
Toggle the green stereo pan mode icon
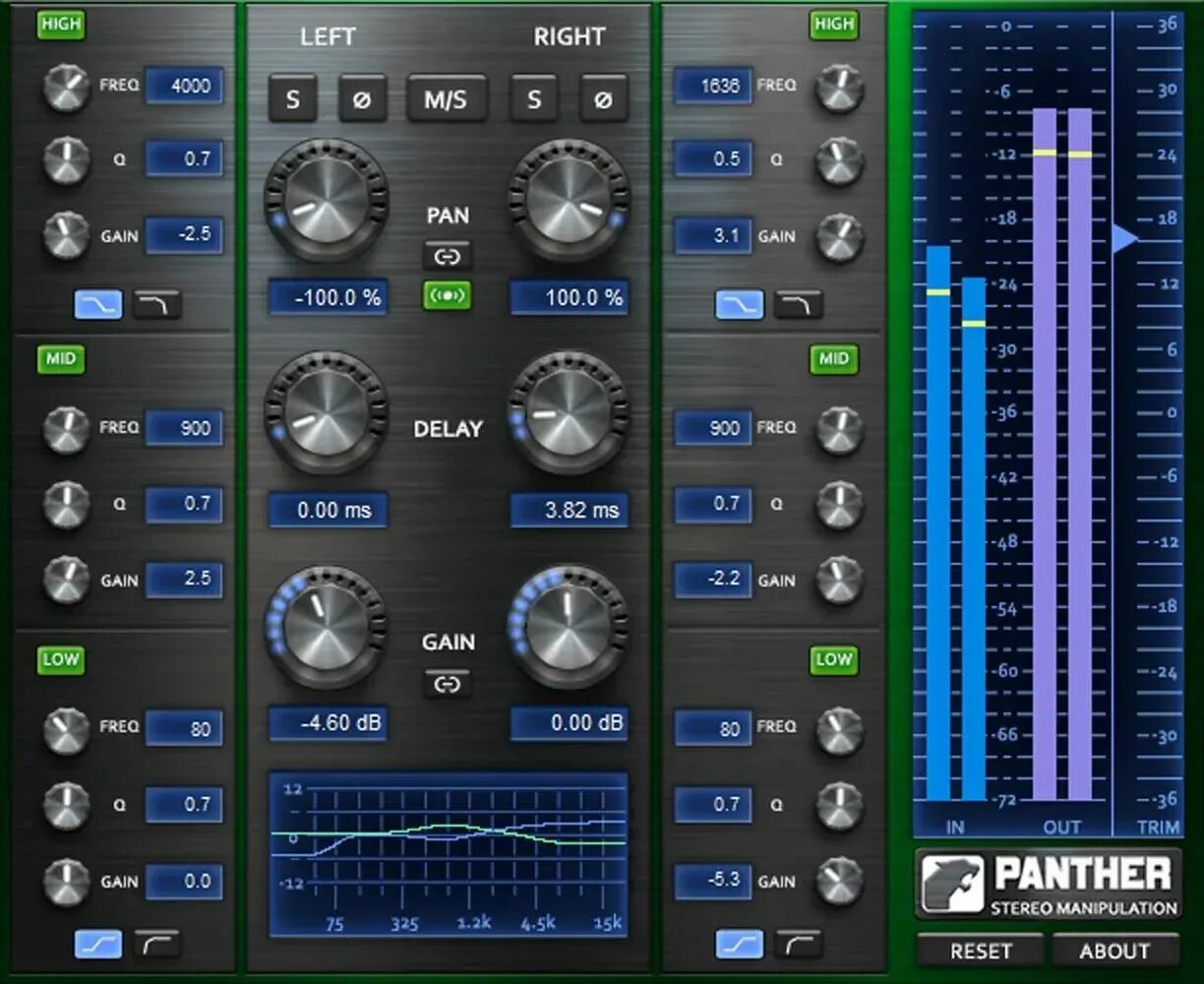tap(448, 295)
